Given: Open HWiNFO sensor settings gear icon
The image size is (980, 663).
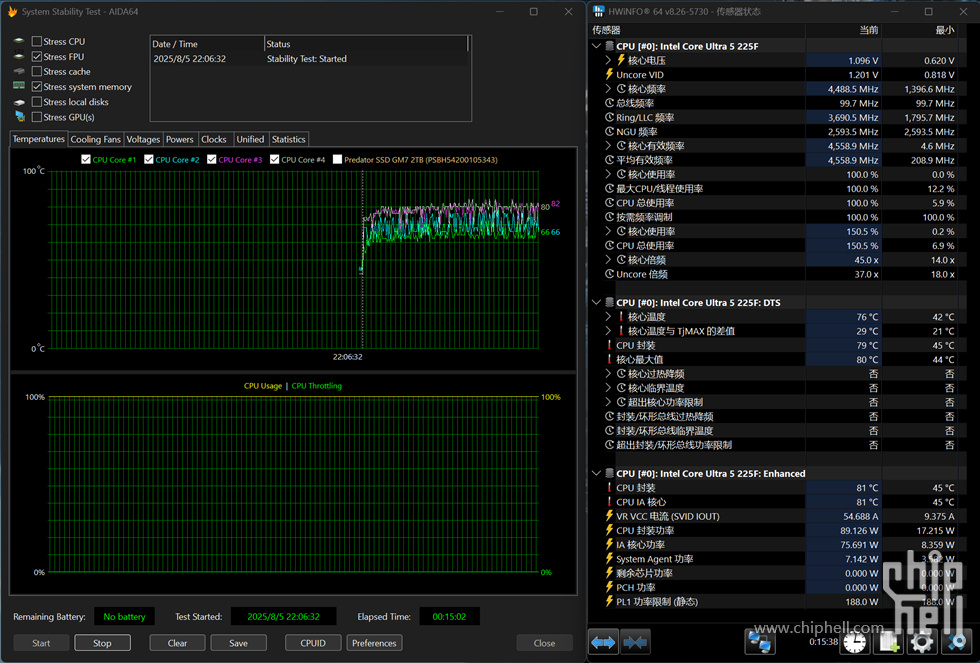Looking at the screenshot, I should point(922,642).
